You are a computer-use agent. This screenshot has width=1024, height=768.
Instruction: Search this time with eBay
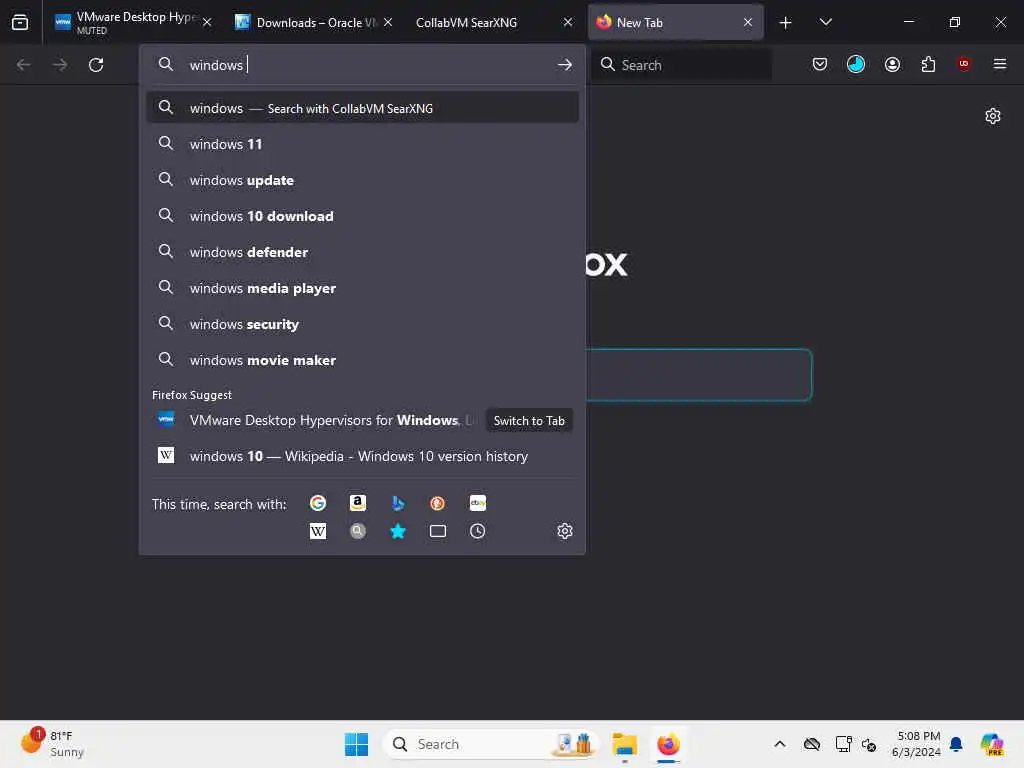pos(477,503)
